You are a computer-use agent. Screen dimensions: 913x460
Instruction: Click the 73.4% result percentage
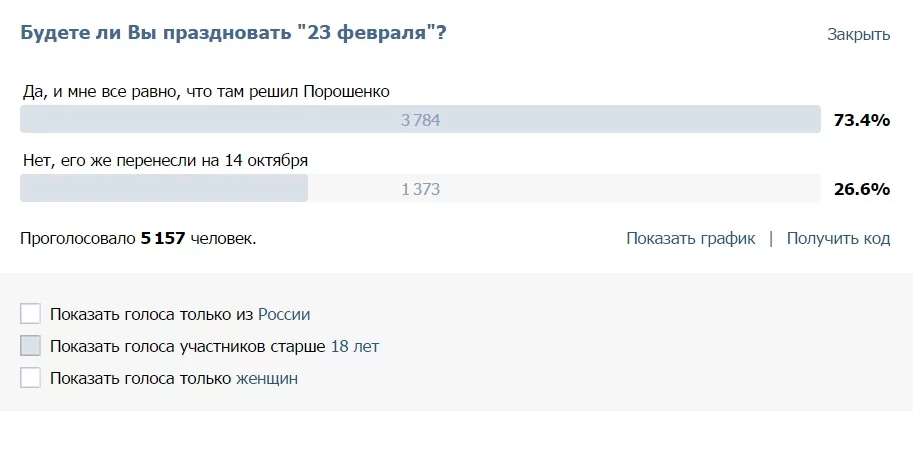pos(861,120)
